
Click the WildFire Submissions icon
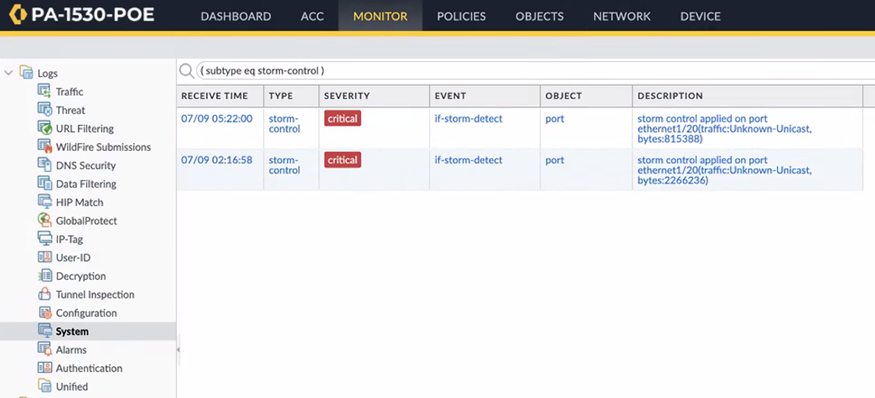pyautogui.click(x=45, y=146)
